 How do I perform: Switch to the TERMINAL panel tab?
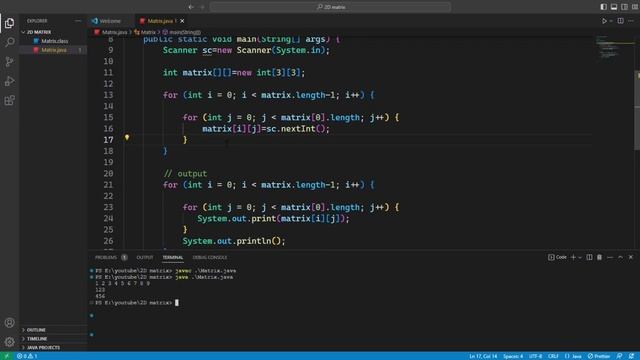173,258
